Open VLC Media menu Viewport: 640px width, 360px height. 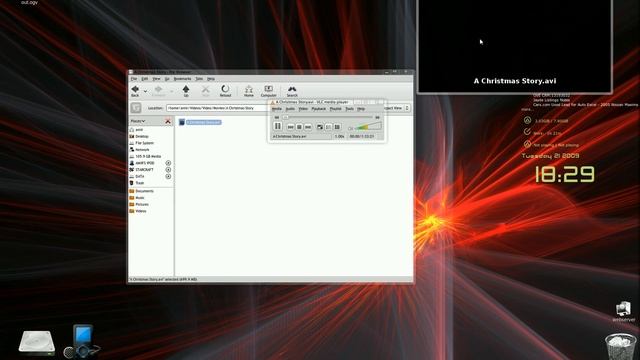click(277, 109)
